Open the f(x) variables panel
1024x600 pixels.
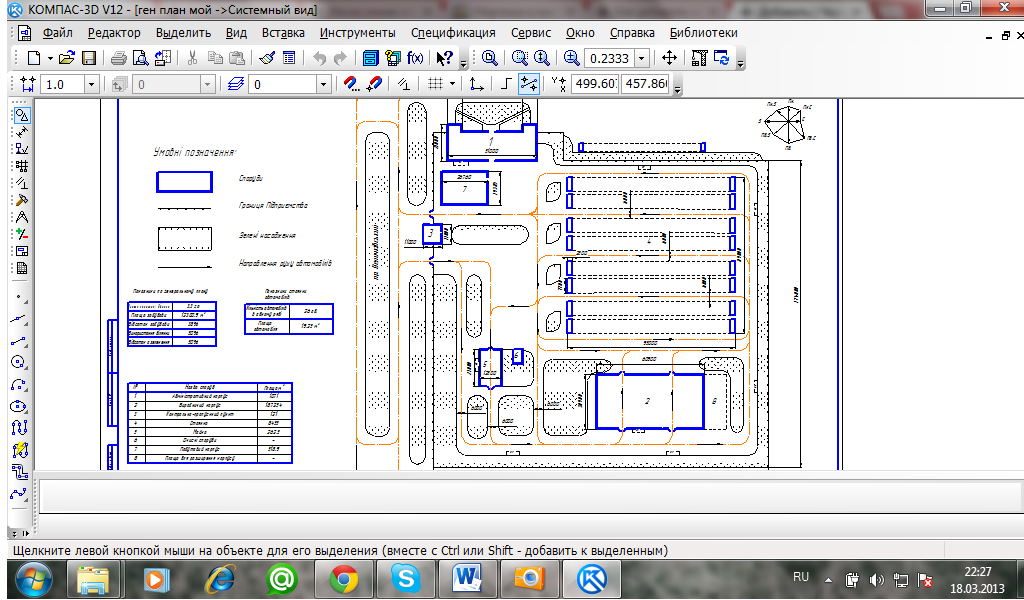pyautogui.click(x=415, y=58)
